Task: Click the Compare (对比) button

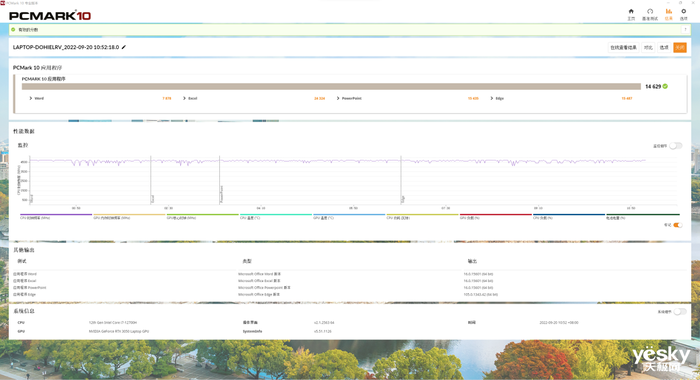Action: coord(648,47)
